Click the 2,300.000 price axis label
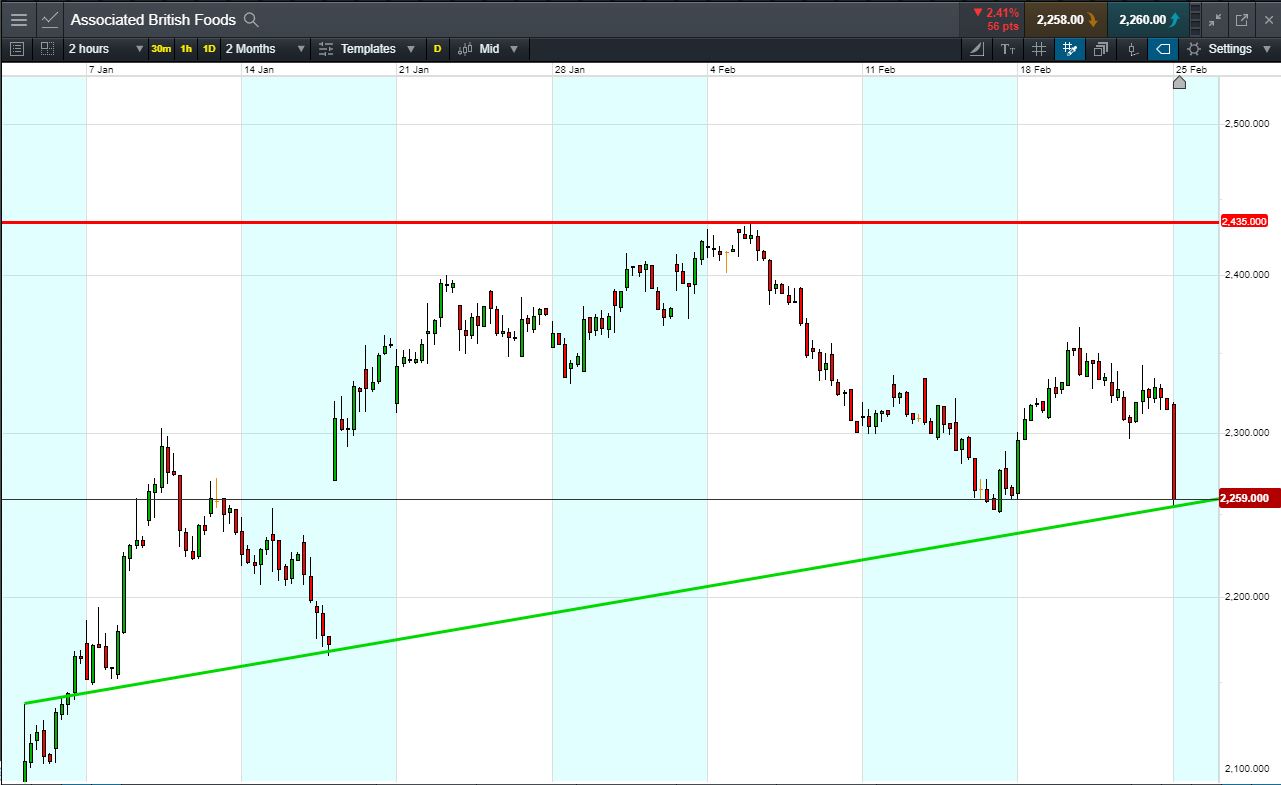 1246,432
